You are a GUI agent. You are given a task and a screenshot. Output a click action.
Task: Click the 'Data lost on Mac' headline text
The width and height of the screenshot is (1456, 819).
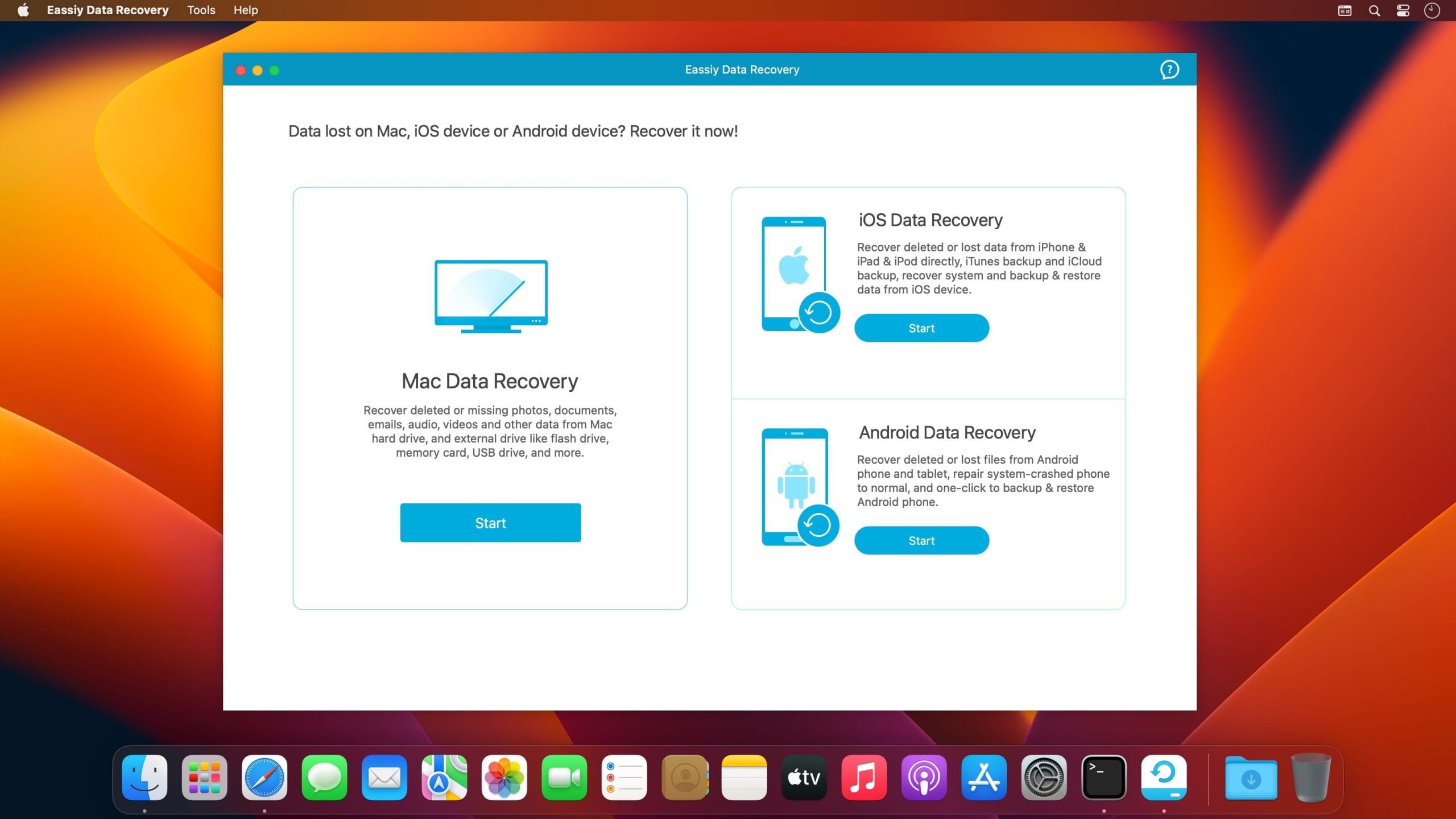513,131
